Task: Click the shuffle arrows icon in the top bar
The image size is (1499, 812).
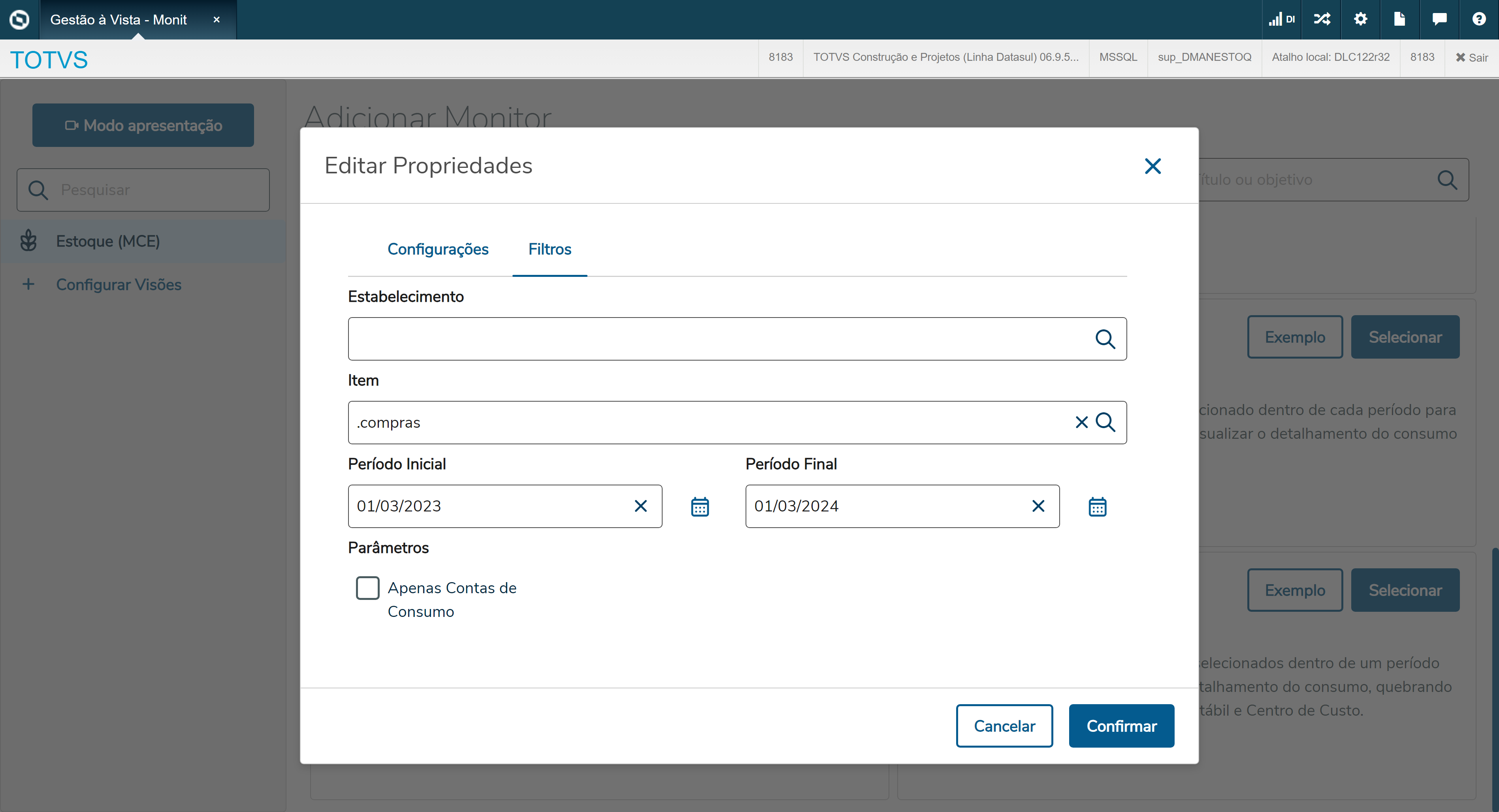Action: (x=1322, y=19)
